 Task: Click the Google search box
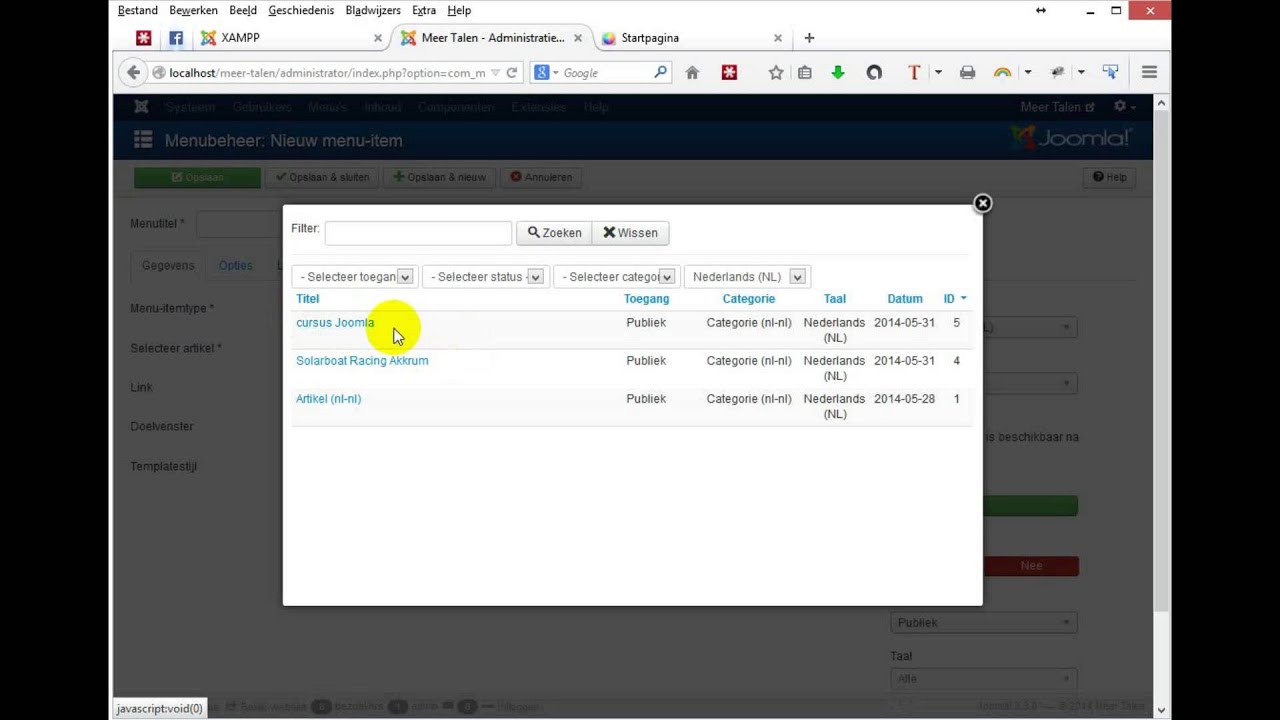606,72
